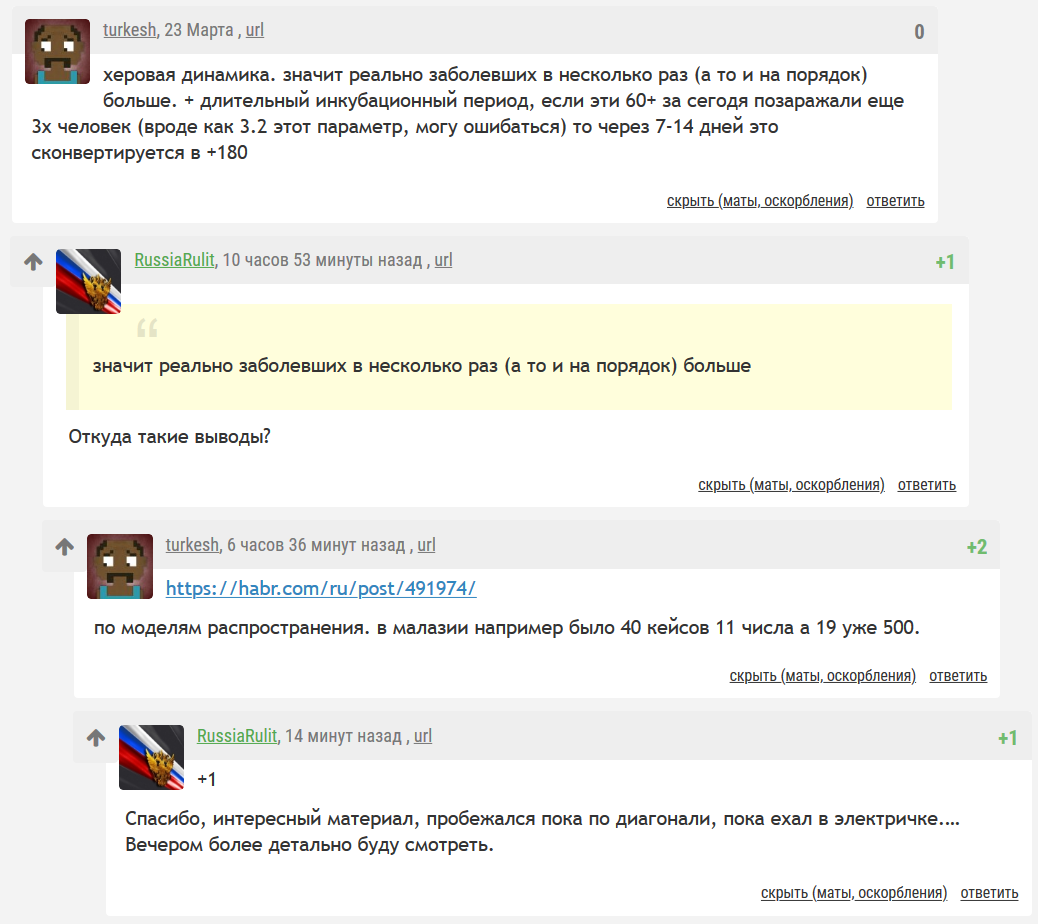1038x924 pixels.
Task: Open the url permalink of RussiaRulit's first reply
Action: click(444, 260)
